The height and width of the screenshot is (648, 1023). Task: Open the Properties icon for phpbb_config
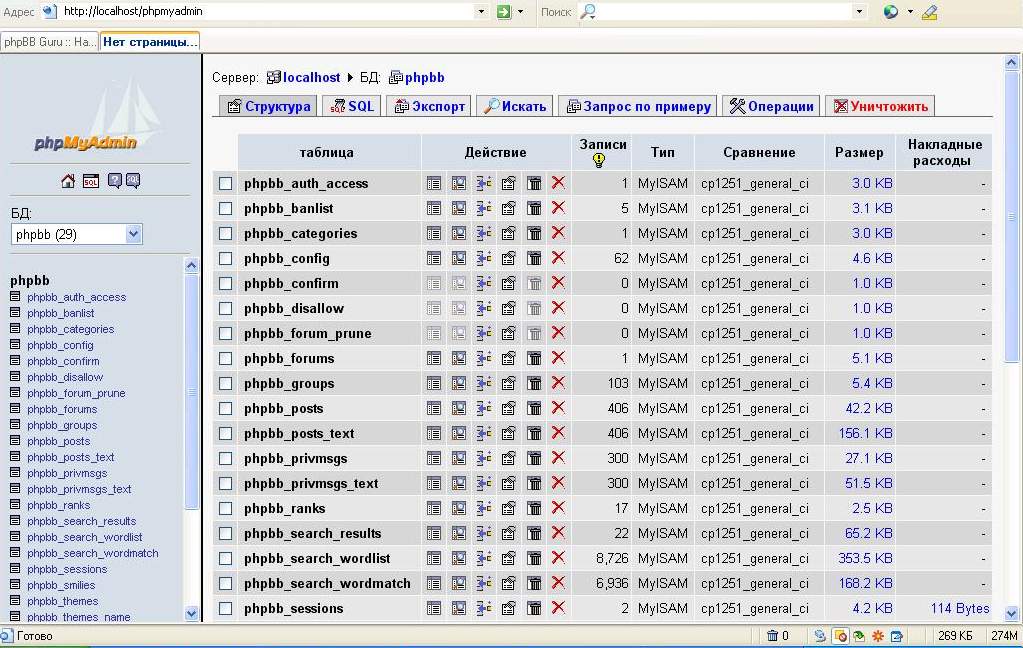pos(509,258)
